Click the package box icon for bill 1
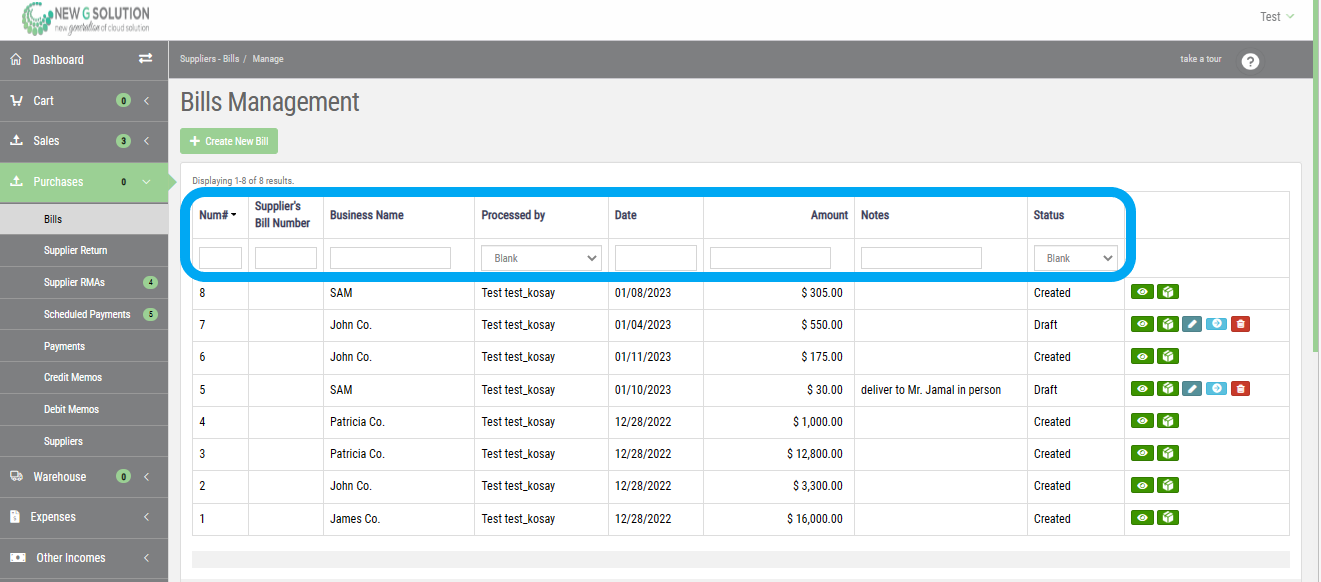 point(1167,518)
